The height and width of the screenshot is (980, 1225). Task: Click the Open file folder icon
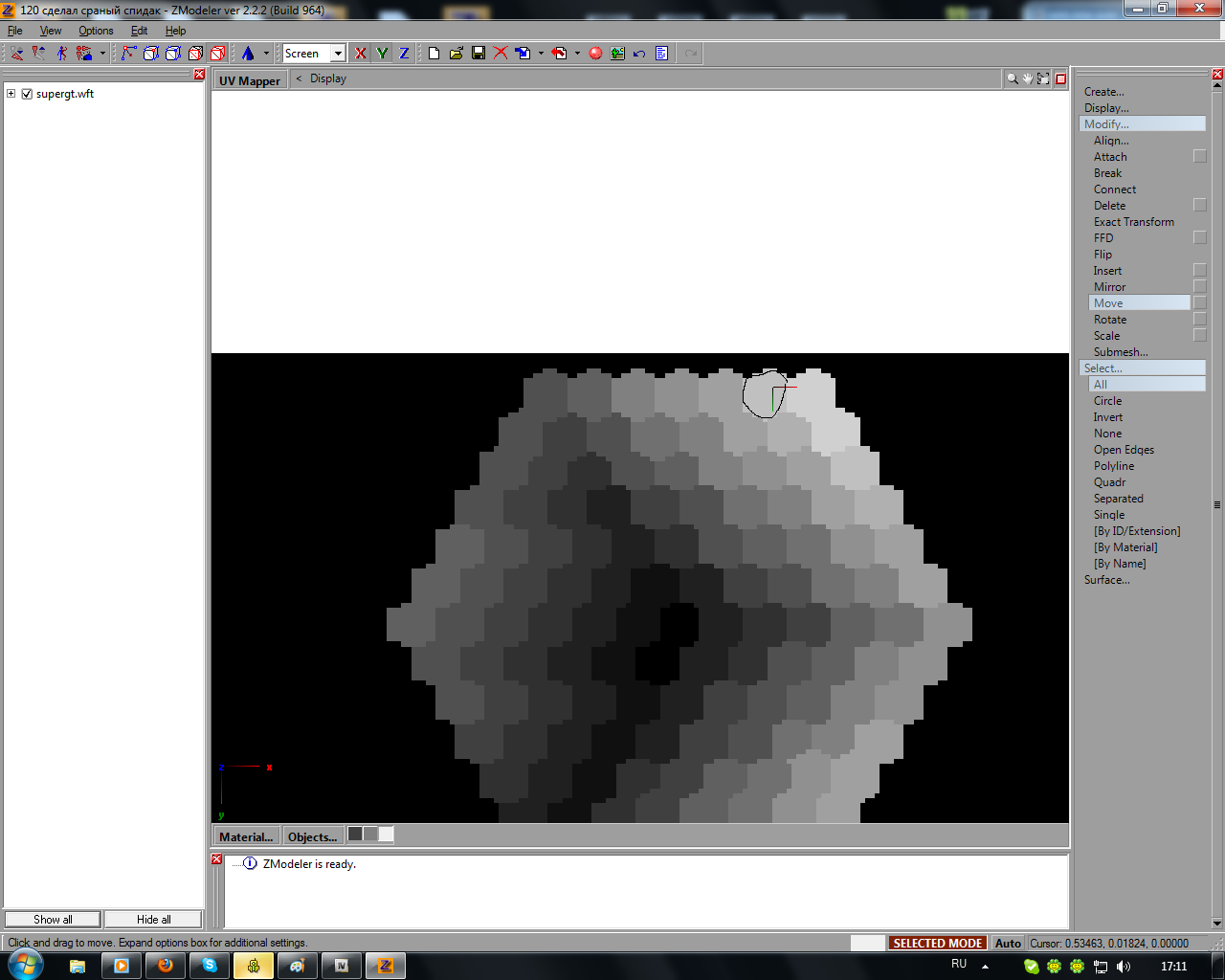[457, 54]
